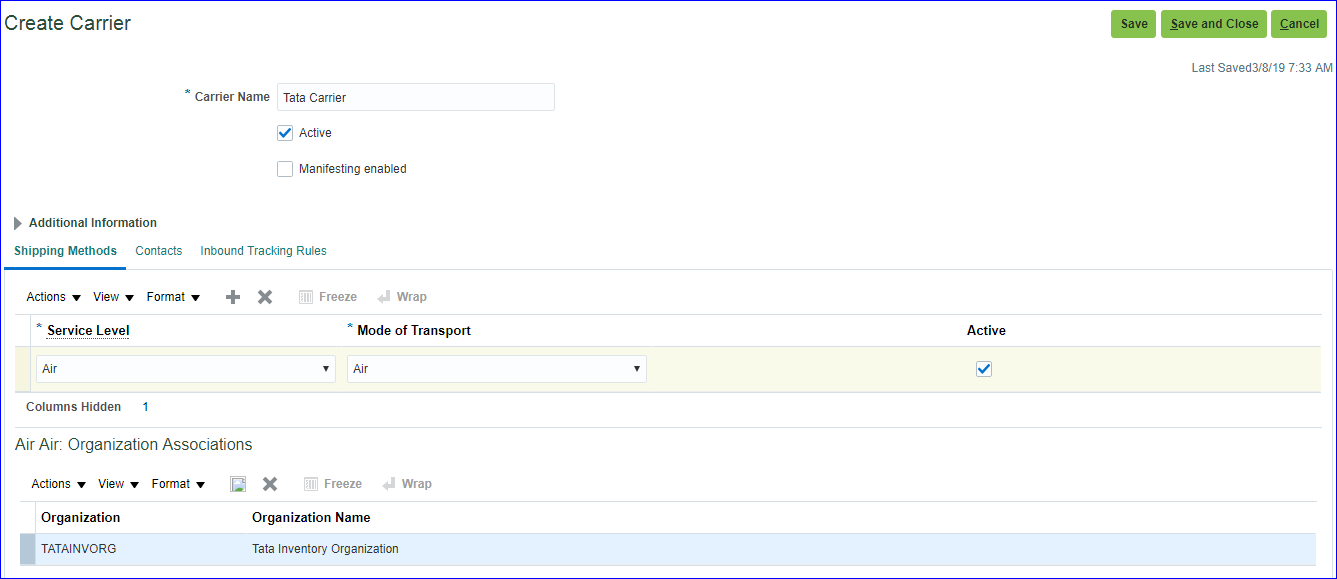Click Freeze in Shipping Methods toolbar
1337x579 pixels.
coord(328,297)
